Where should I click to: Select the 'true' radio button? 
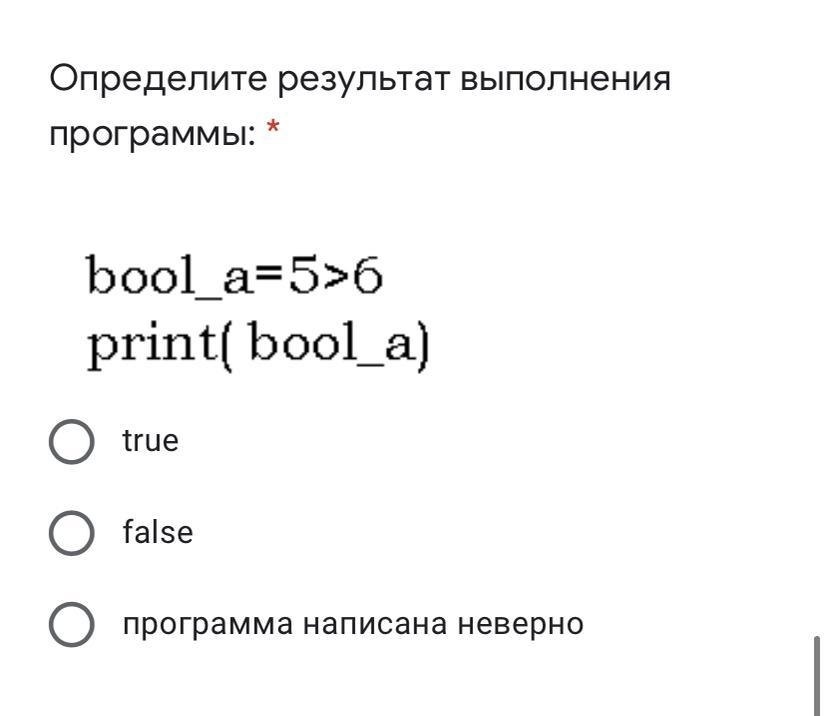pyautogui.click(x=72, y=441)
